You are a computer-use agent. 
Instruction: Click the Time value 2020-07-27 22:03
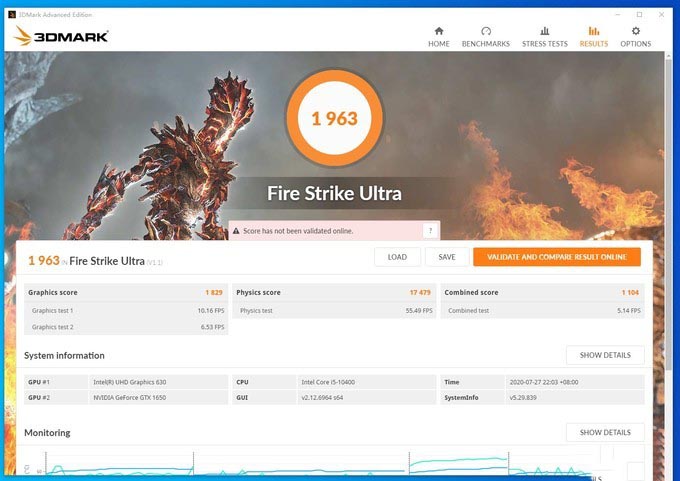click(544, 382)
